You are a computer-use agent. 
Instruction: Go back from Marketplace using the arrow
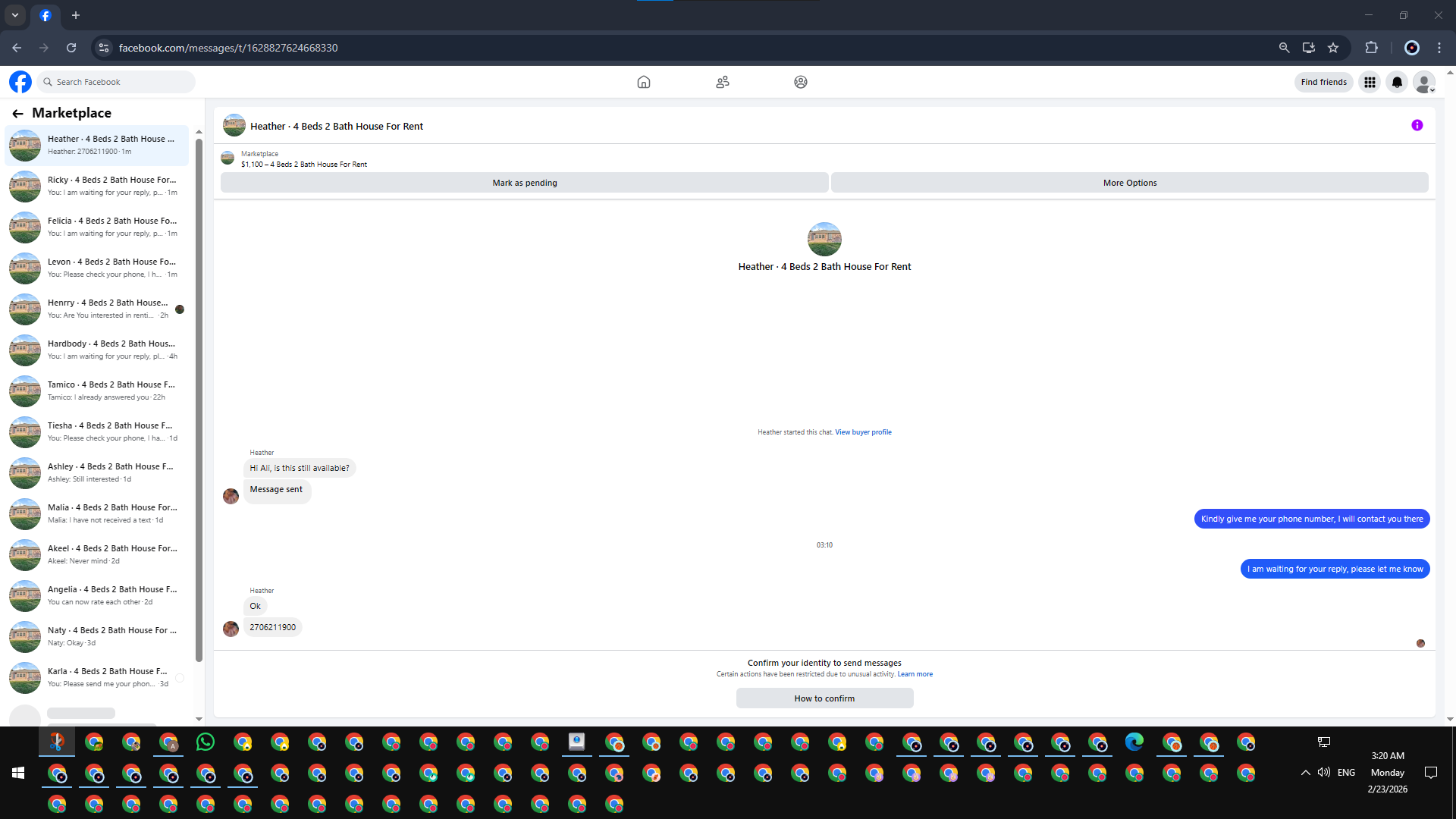pyautogui.click(x=17, y=113)
